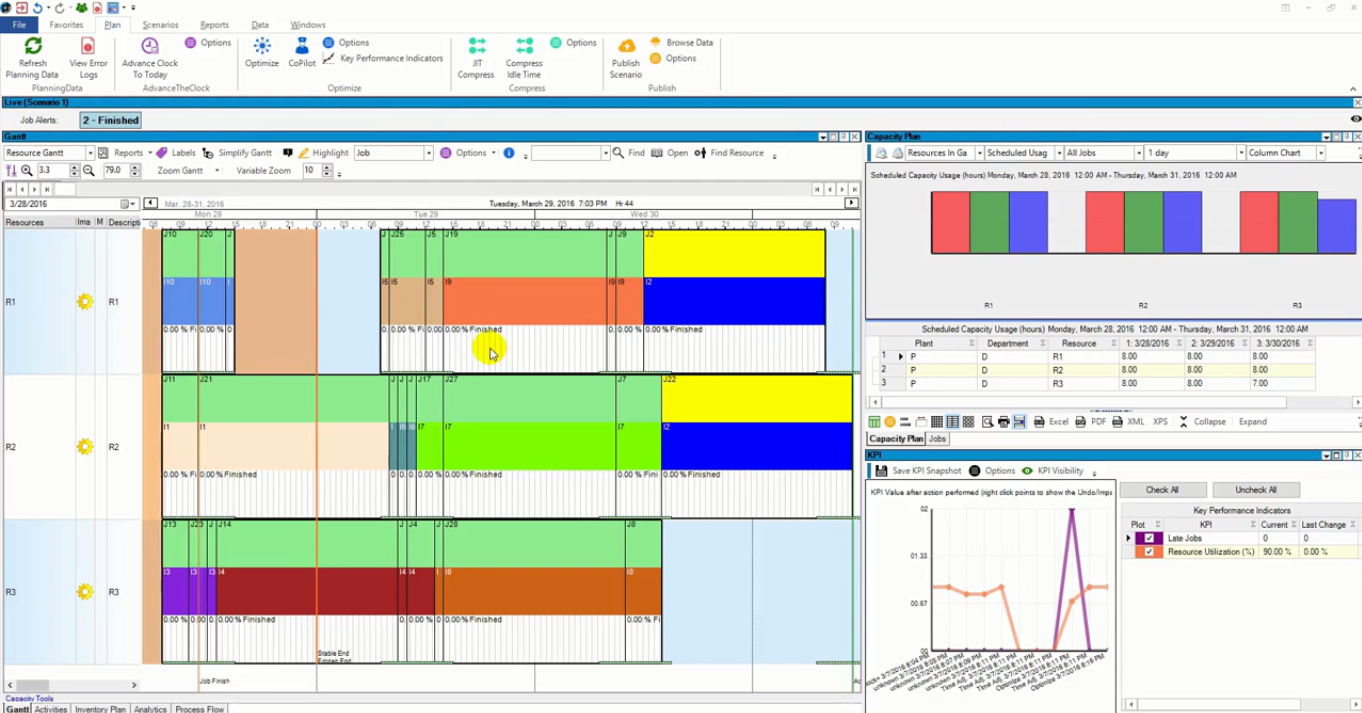The image size is (1362, 713).
Task: Click the zoom-out magnifier beside 79.0
Action: click(89, 171)
